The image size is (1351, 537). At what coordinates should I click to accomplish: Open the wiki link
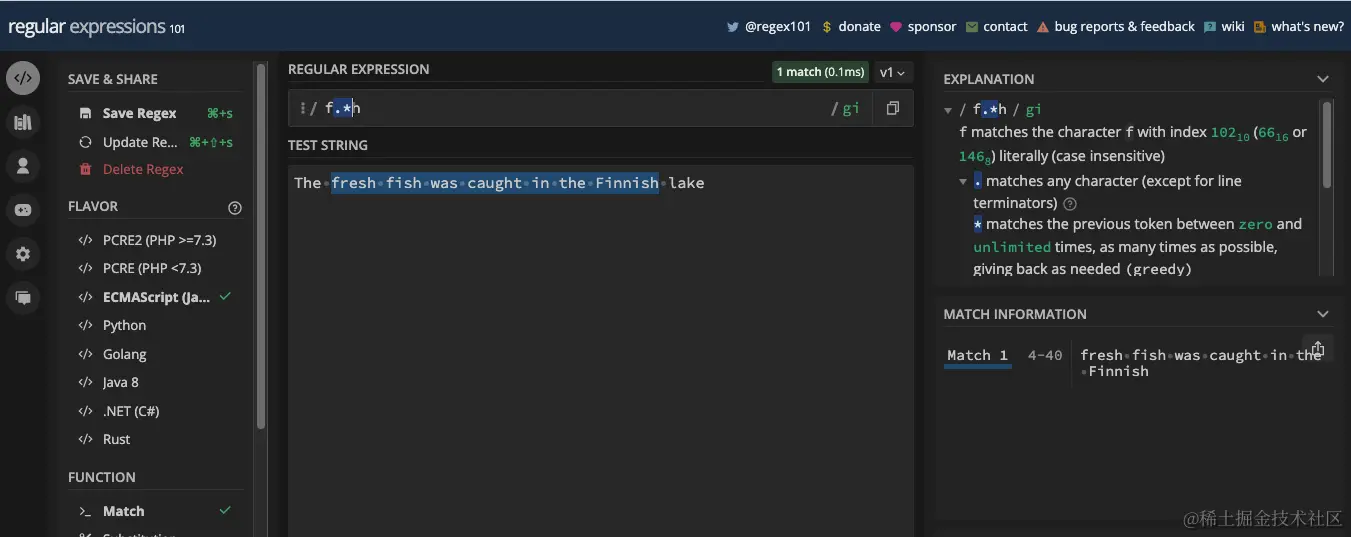[1224, 27]
